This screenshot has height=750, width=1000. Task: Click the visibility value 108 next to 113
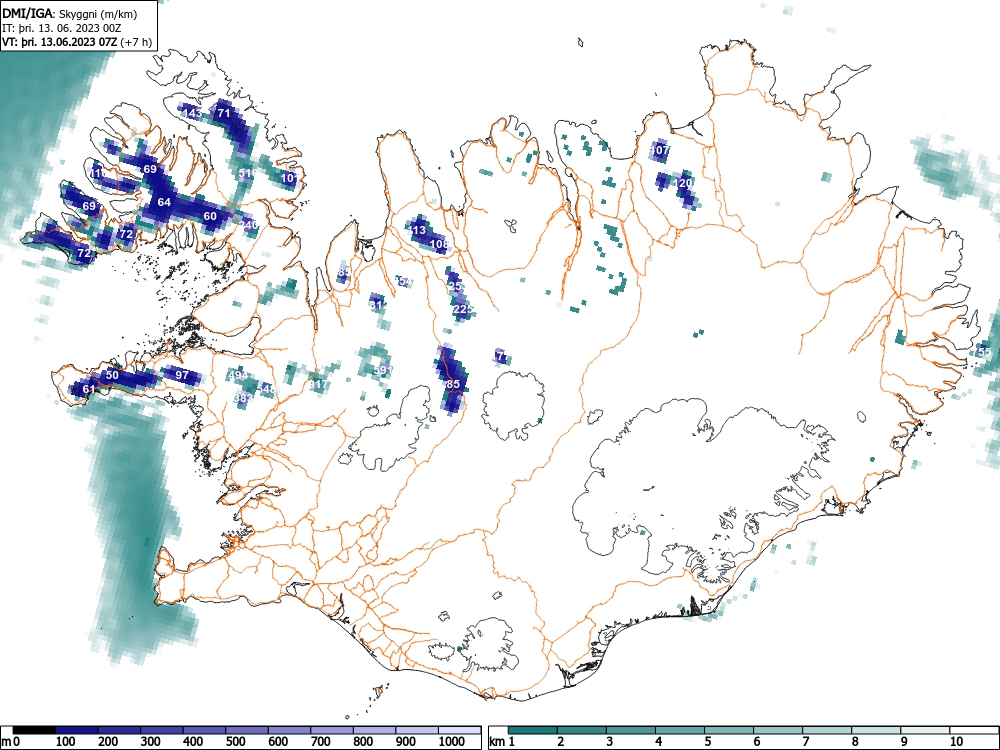pos(439,244)
